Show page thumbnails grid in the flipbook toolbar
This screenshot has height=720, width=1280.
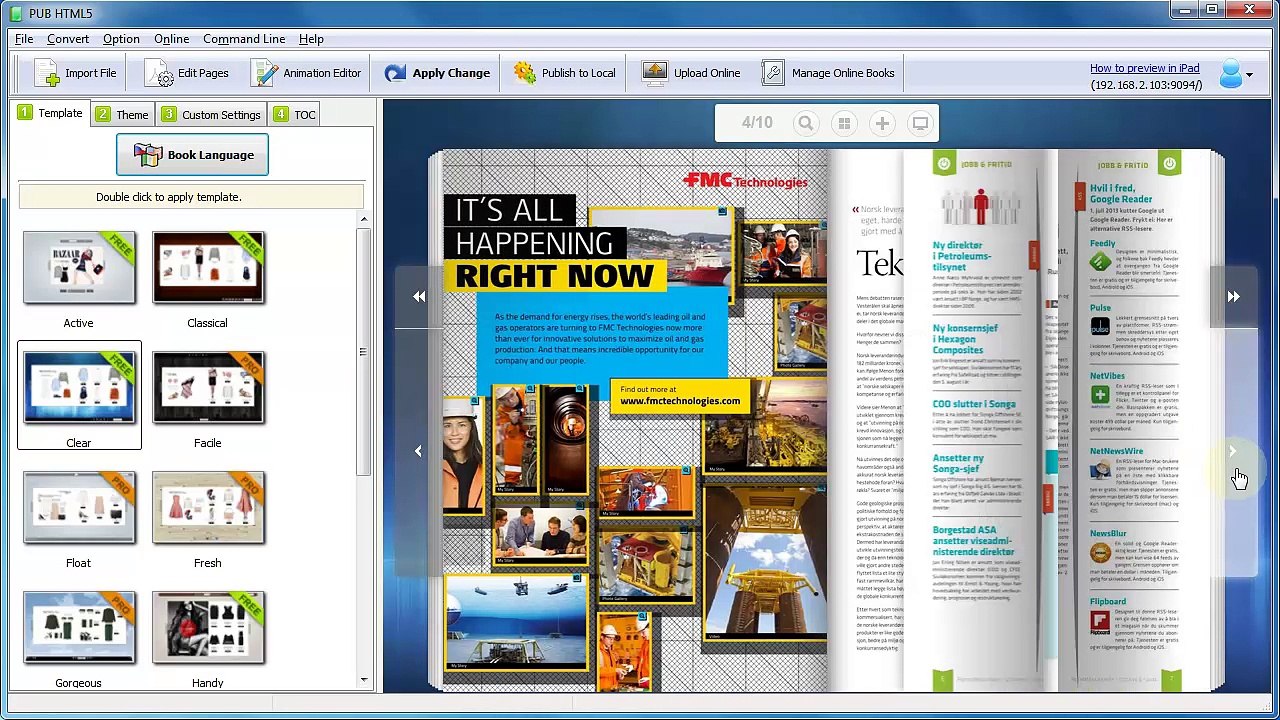[844, 123]
